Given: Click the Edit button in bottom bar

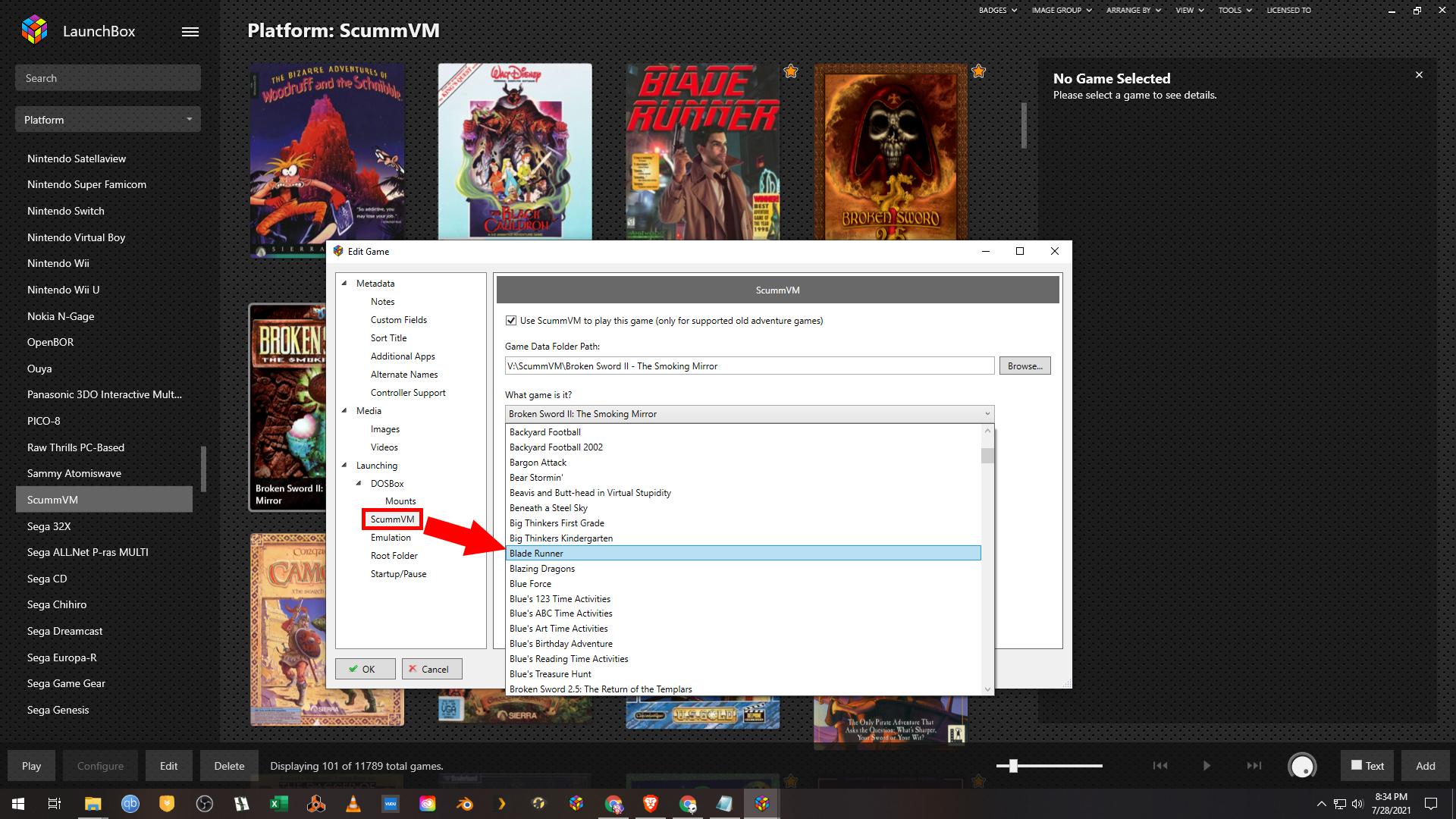Looking at the screenshot, I should [x=168, y=766].
